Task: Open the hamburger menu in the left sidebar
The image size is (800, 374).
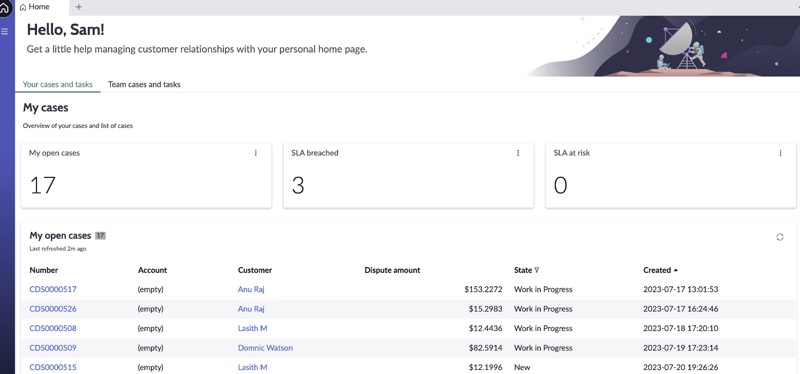Action: pos(5,32)
